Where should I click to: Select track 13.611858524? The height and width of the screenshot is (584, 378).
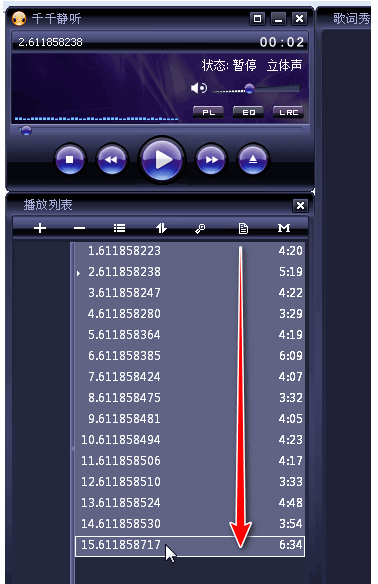click(190, 503)
